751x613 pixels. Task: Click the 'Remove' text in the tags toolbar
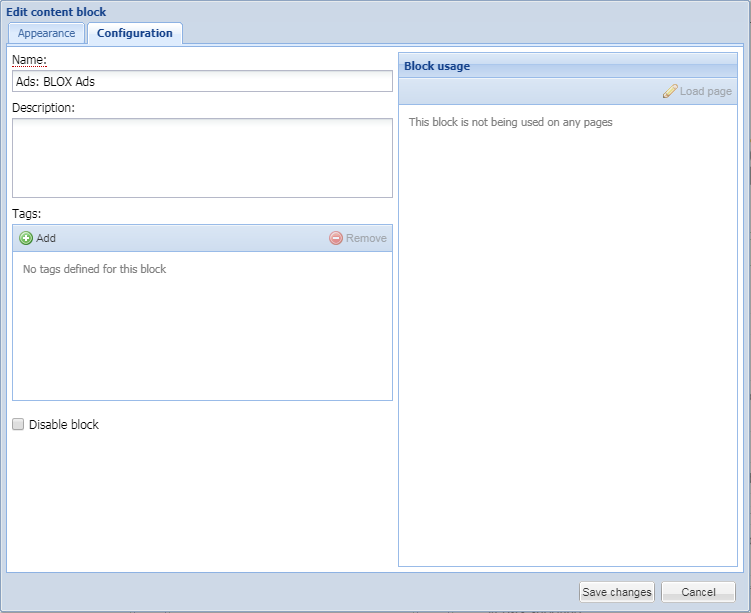coord(366,238)
